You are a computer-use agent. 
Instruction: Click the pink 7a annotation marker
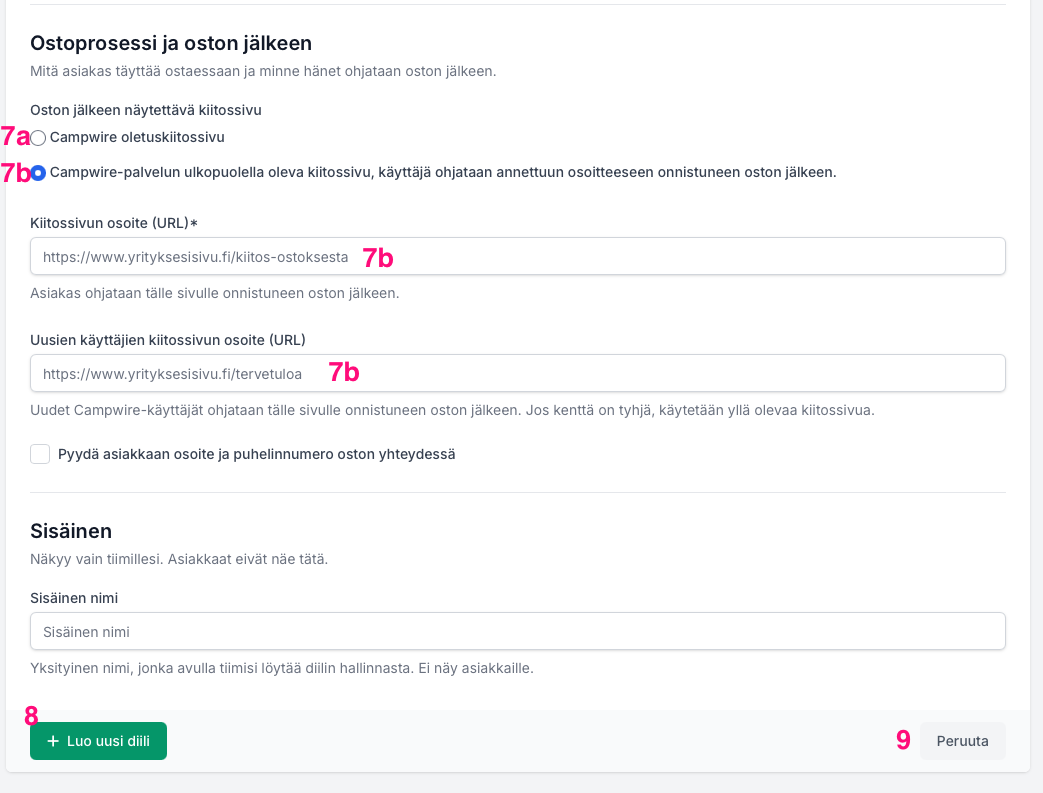[x=15, y=136]
